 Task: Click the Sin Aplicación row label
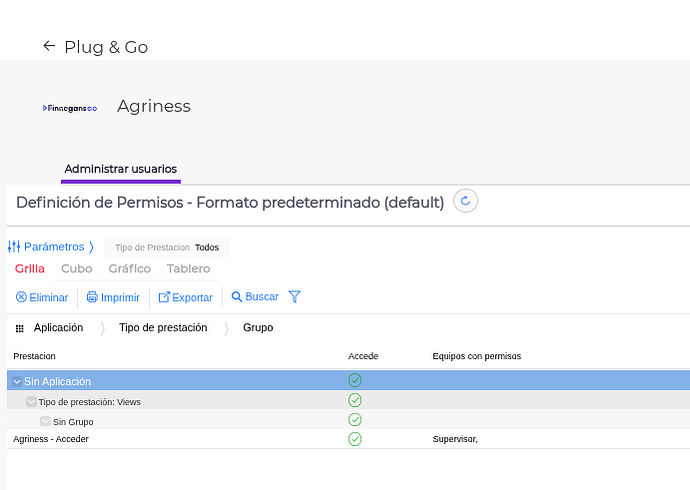pos(58,381)
